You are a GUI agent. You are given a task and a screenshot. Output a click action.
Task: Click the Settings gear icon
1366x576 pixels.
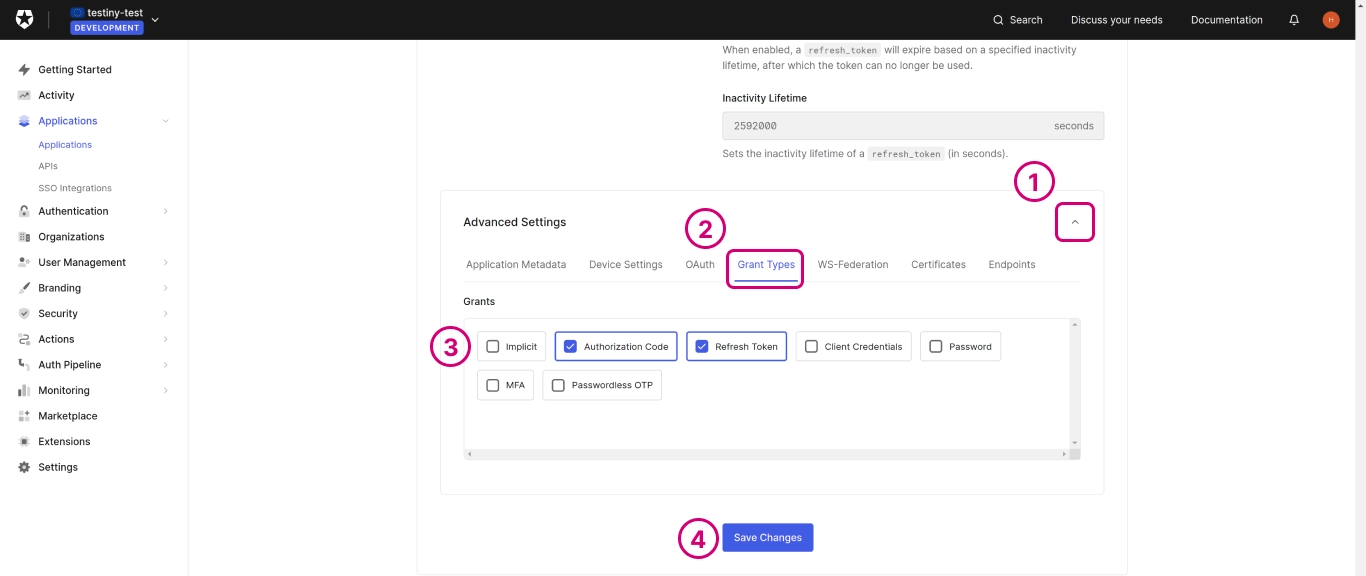[x=24, y=467]
